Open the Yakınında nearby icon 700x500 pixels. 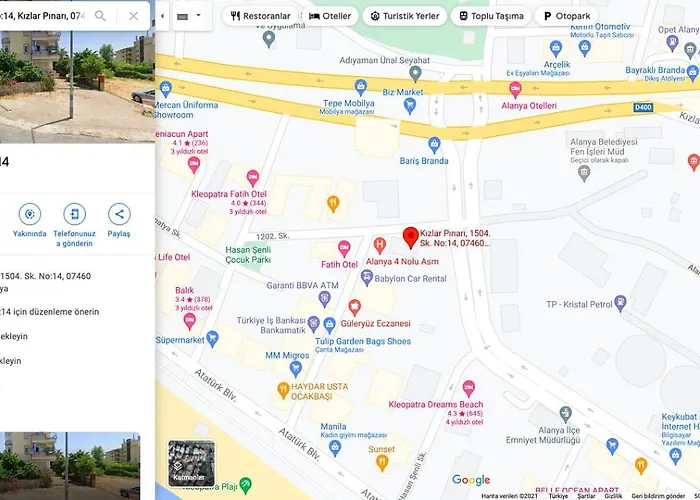pos(30,214)
